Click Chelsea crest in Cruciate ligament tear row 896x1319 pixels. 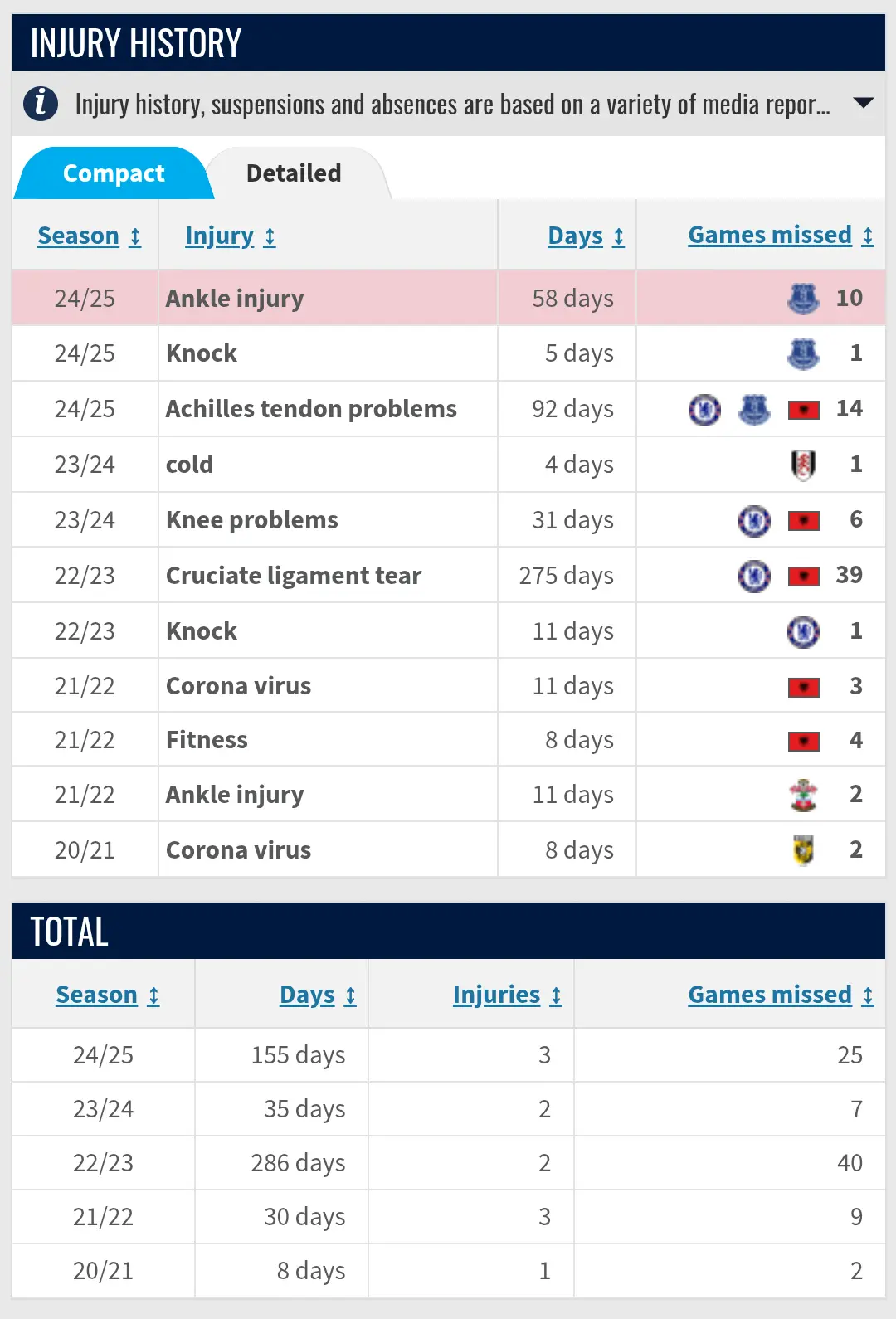click(754, 576)
